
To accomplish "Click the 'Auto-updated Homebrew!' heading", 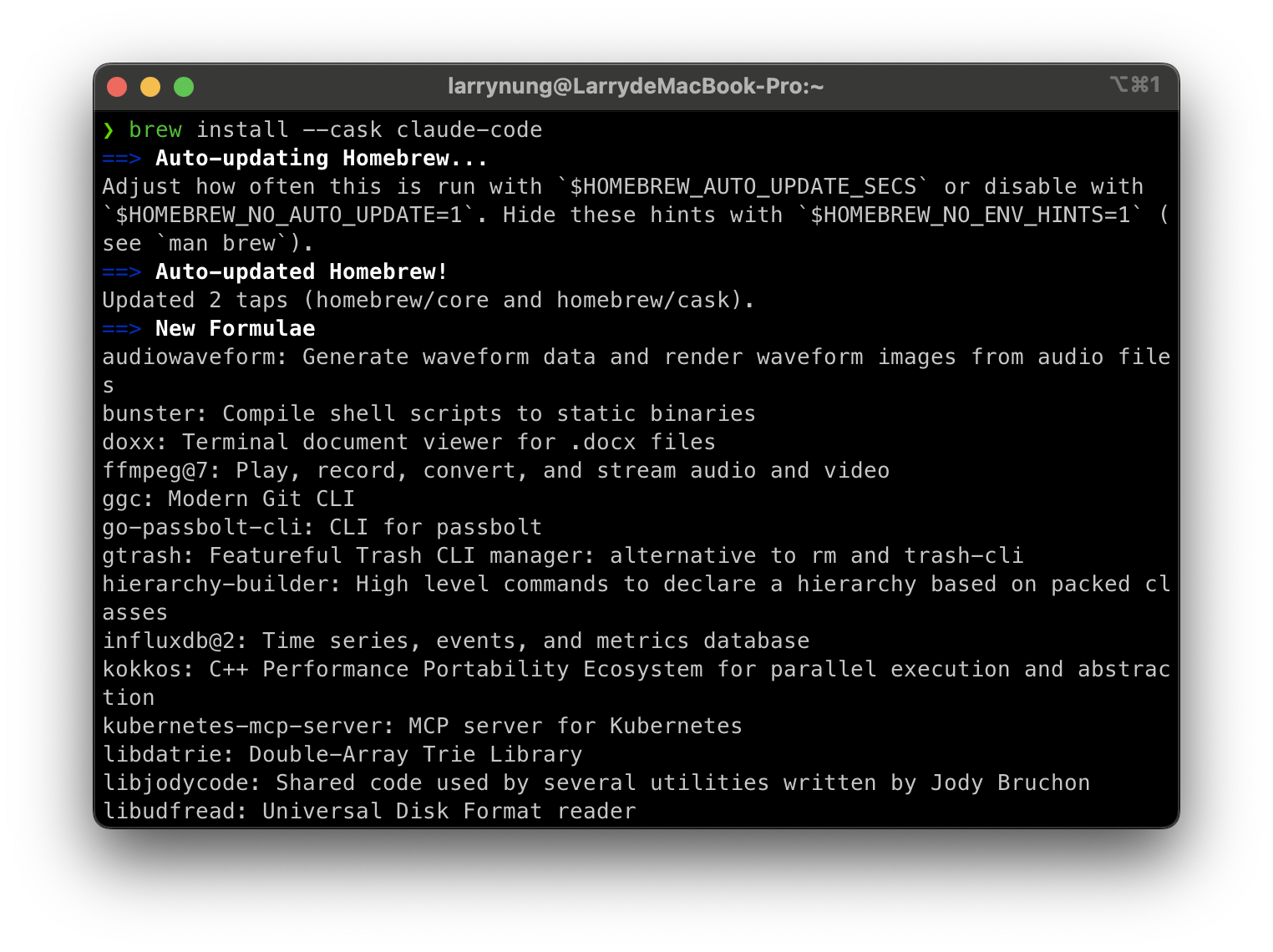I will [302, 272].
